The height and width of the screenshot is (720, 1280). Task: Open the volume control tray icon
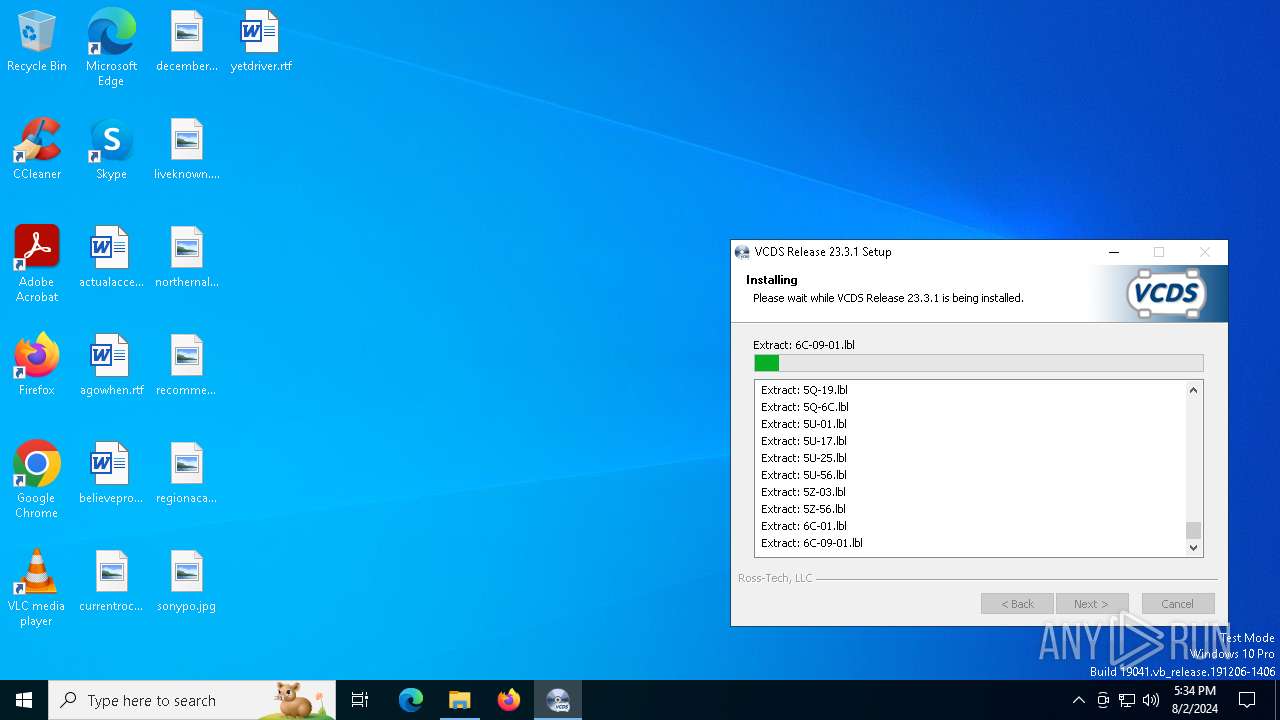(x=1151, y=700)
